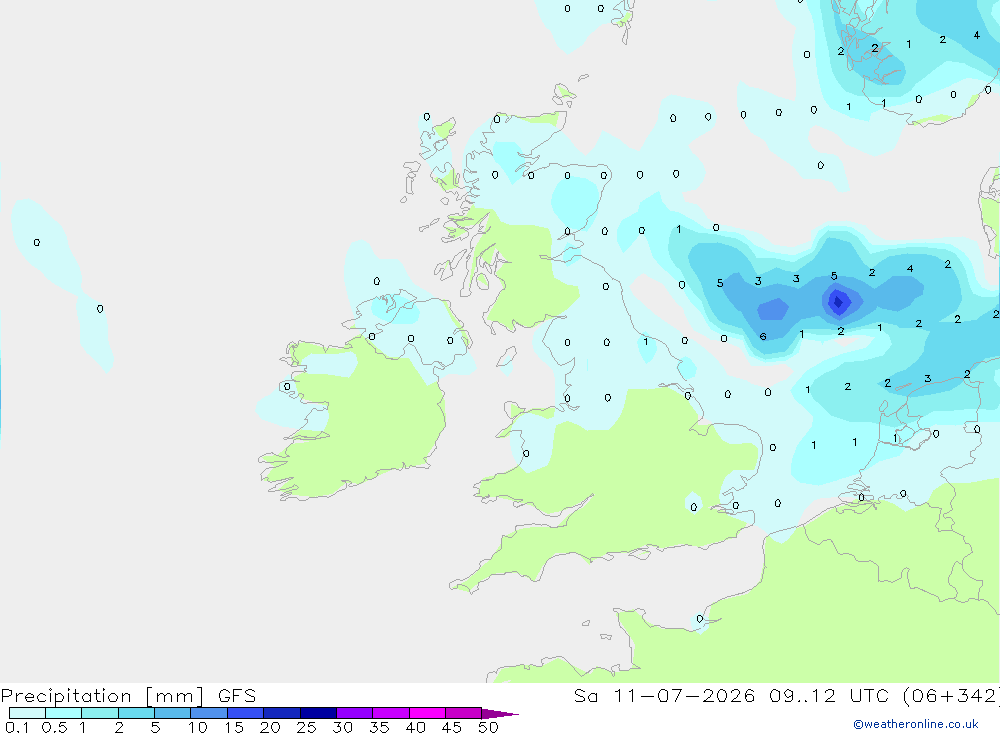The height and width of the screenshot is (733, 1000).
Task: Select the 40 to 45 mm legend swatch
Action: (427, 713)
